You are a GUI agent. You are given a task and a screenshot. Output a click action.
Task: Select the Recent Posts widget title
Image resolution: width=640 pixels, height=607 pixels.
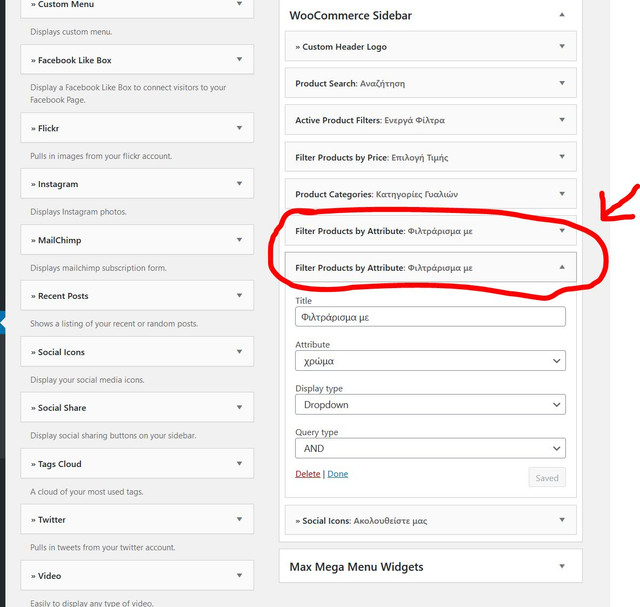pyautogui.click(x=63, y=296)
